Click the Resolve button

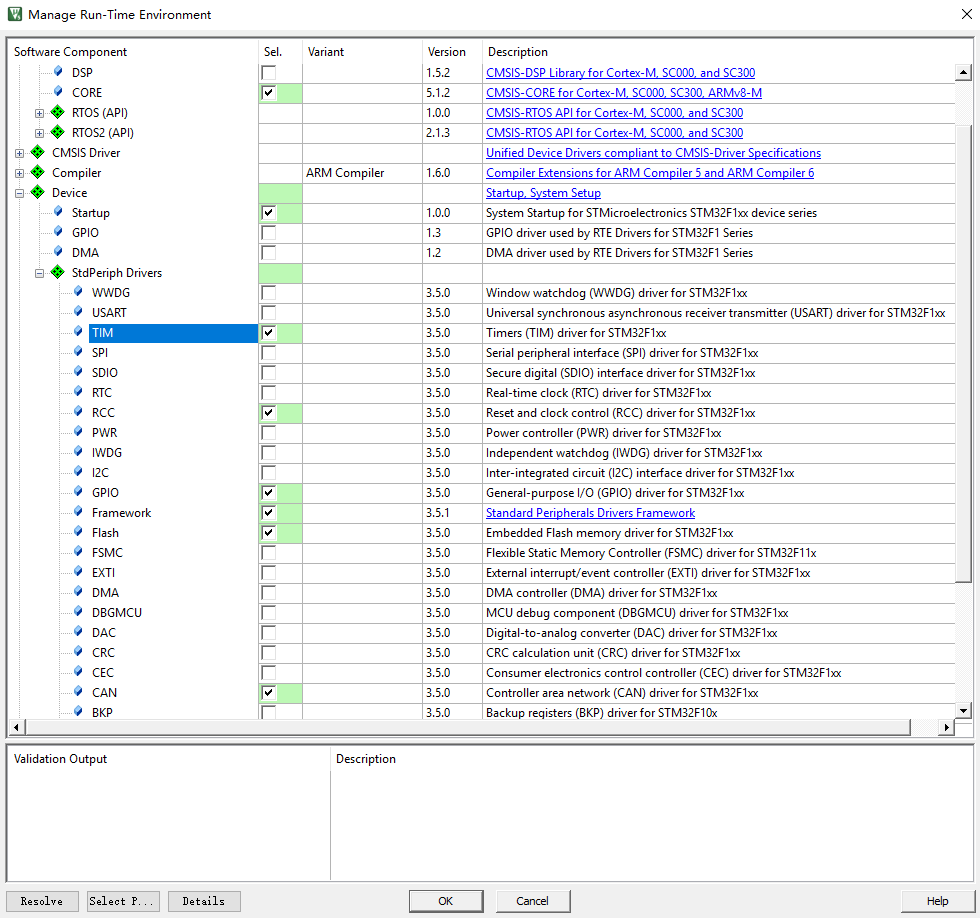click(42, 901)
